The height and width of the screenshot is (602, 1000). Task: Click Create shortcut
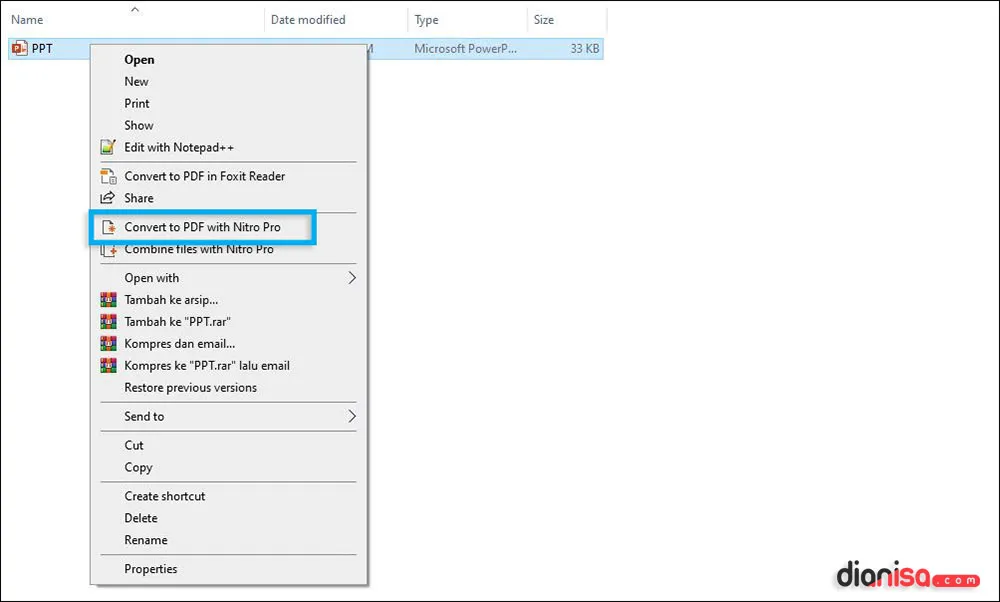164,496
